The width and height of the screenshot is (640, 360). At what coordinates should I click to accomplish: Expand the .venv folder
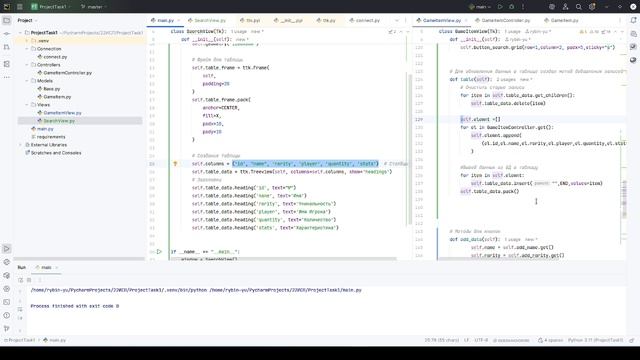point(27,41)
